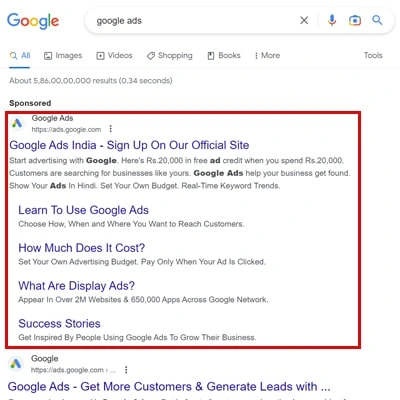
Task: Select the All tab
Action: 20,56
